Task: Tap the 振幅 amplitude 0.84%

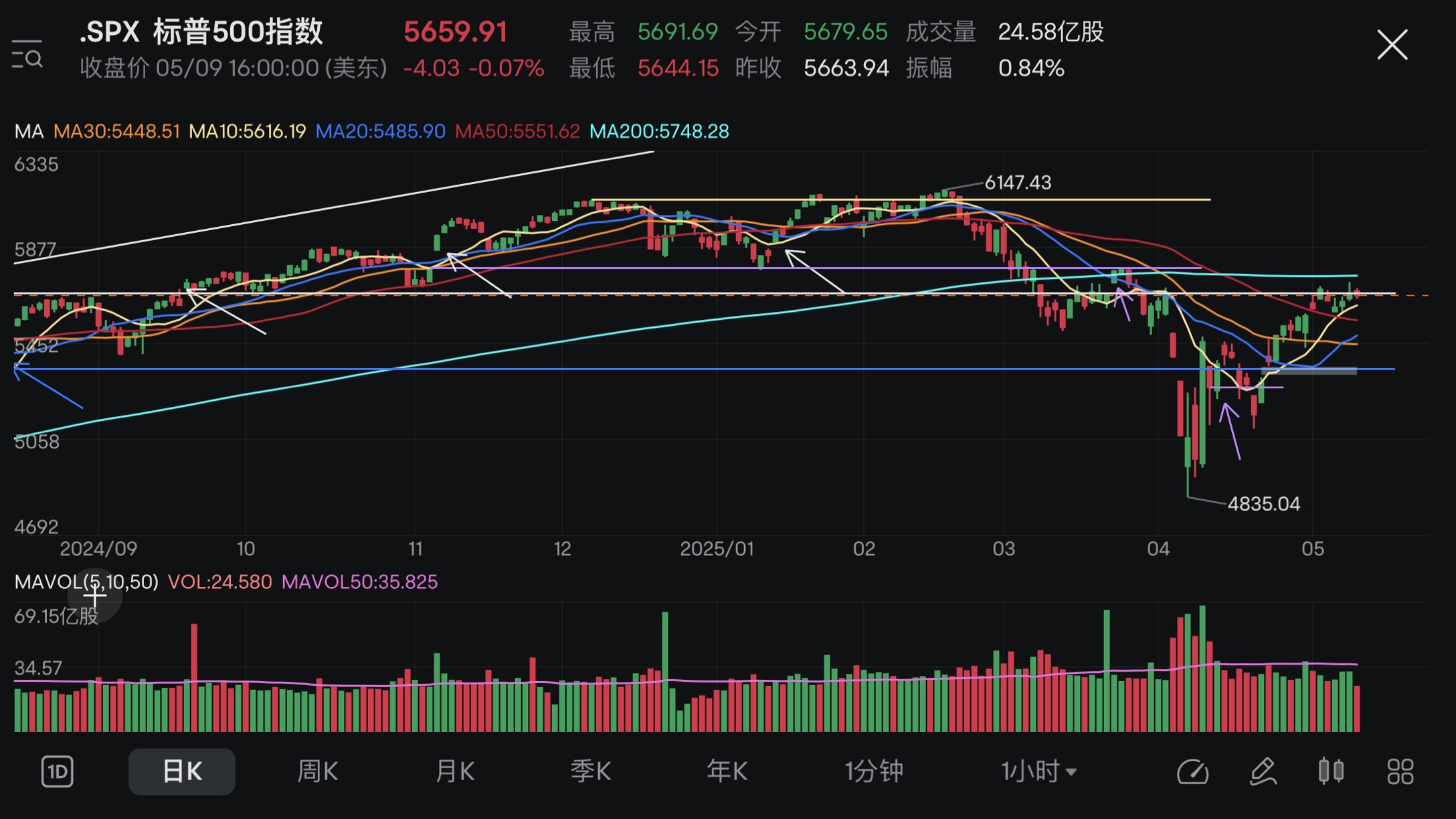Action: coord(1031,68)
